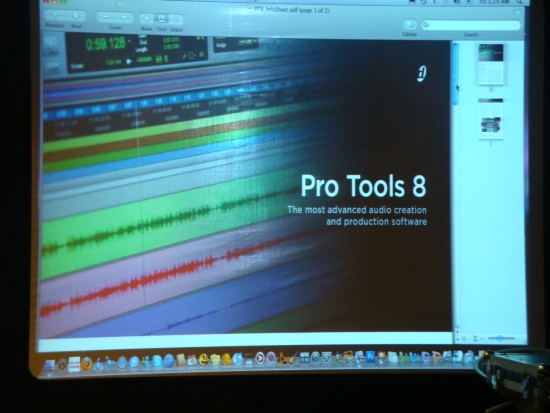Image resolution: width=550 pixels, height=413 pixels.
Task: Open the MSN Messenger icon in dock
Action: click(147, 362)
